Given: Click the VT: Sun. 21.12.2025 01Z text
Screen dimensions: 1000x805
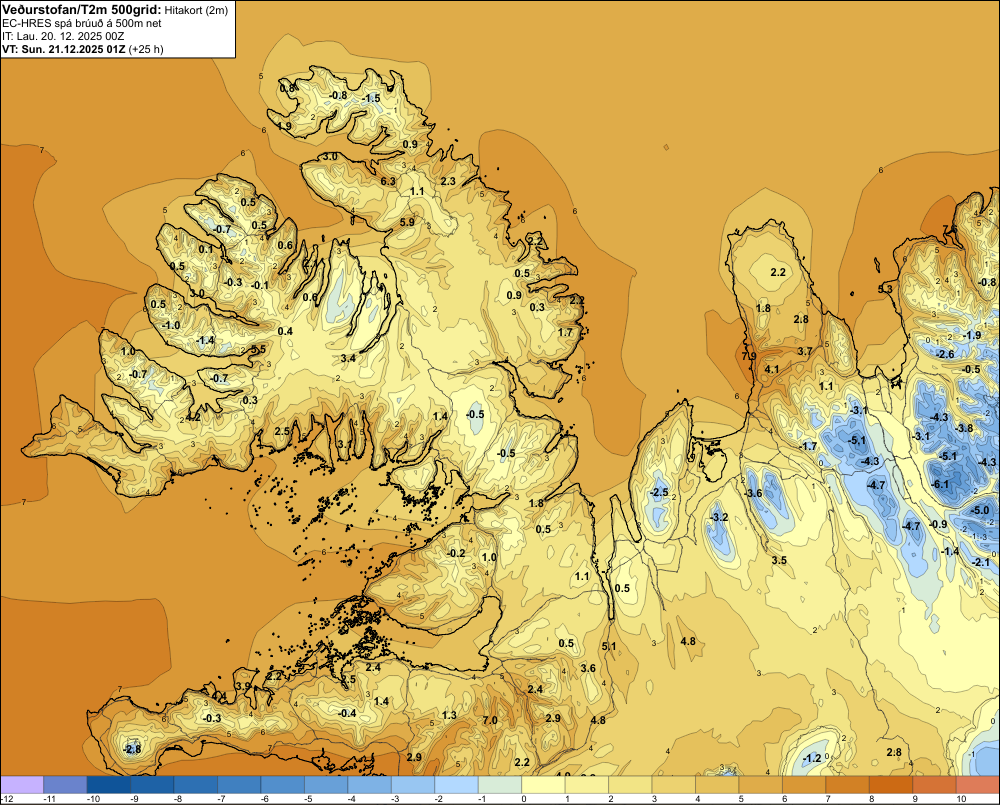Looking at the screenshot, I should point(64,49).
